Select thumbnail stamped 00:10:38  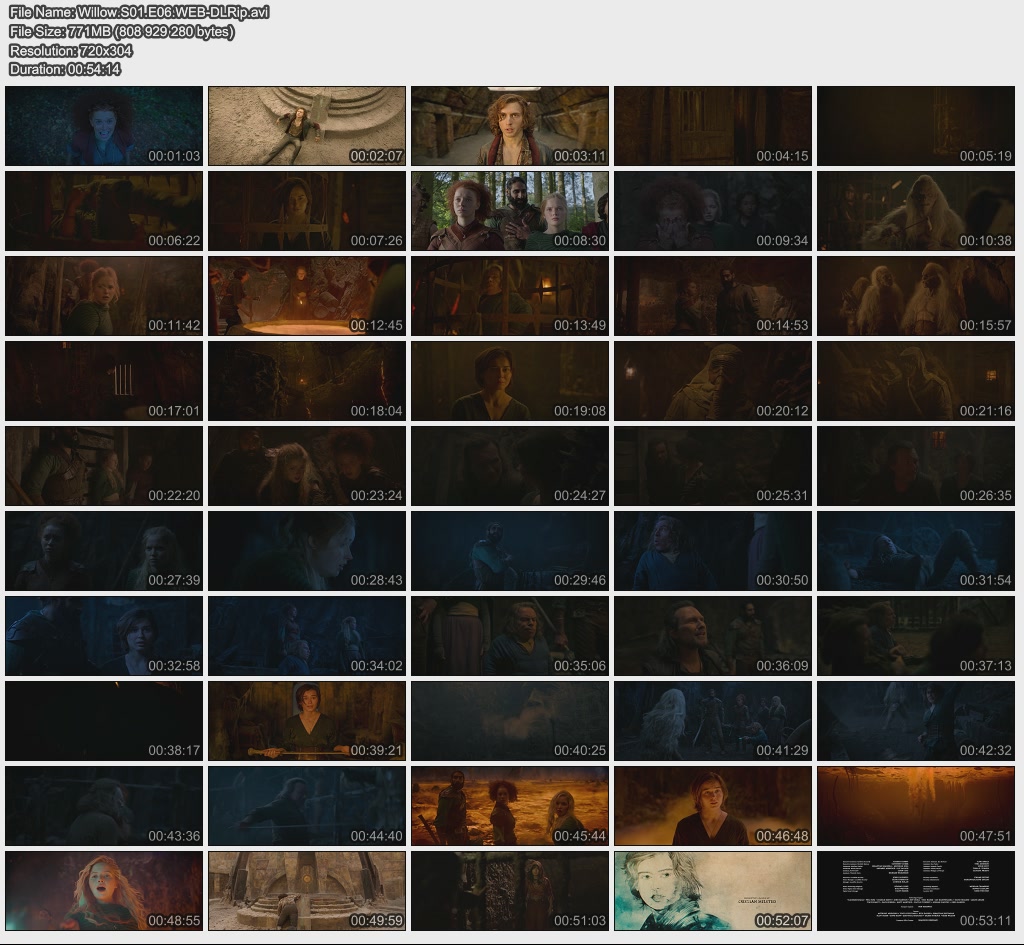click(916, 211)
